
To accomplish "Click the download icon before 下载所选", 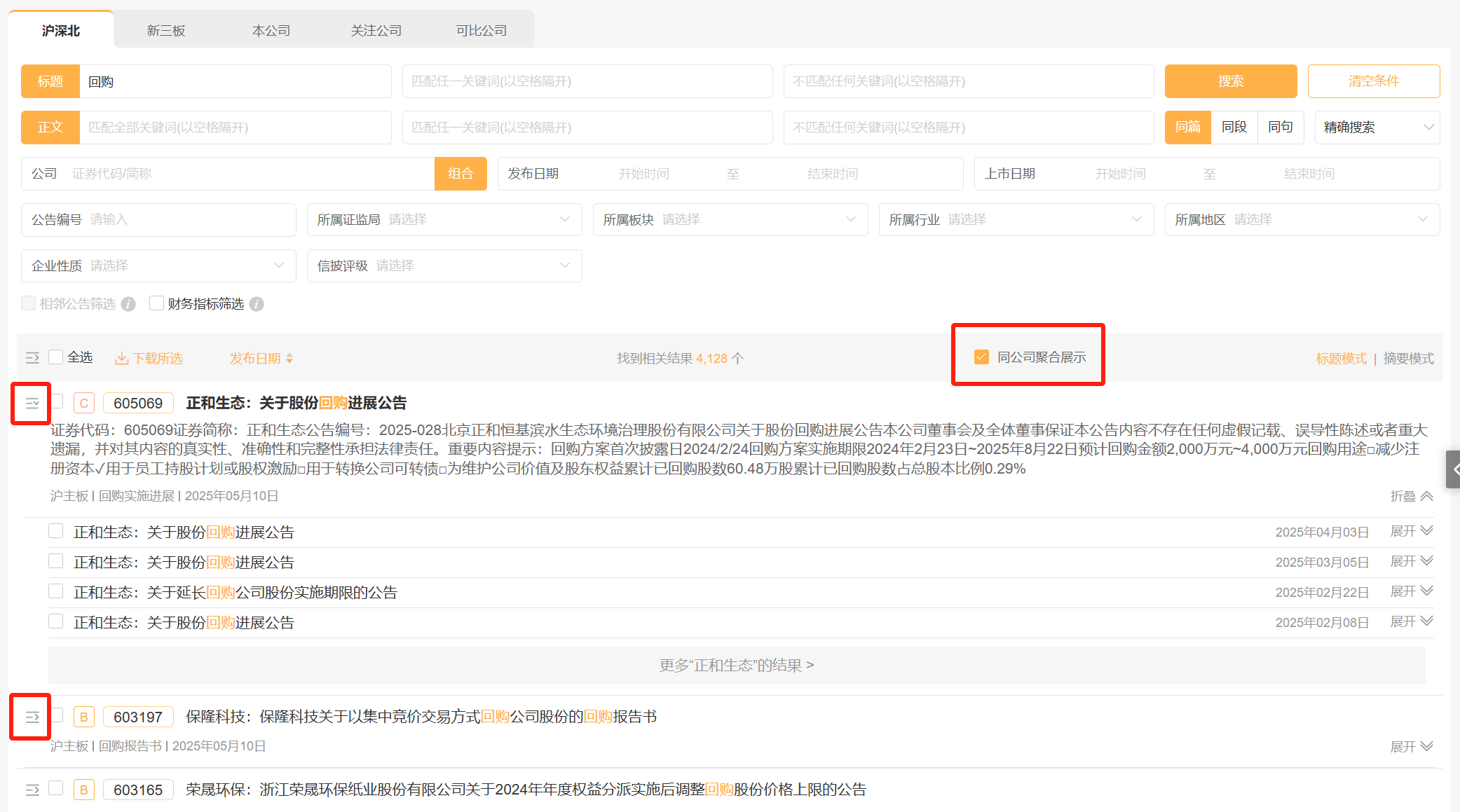I will pyautogui.click(x=121, y=358).
